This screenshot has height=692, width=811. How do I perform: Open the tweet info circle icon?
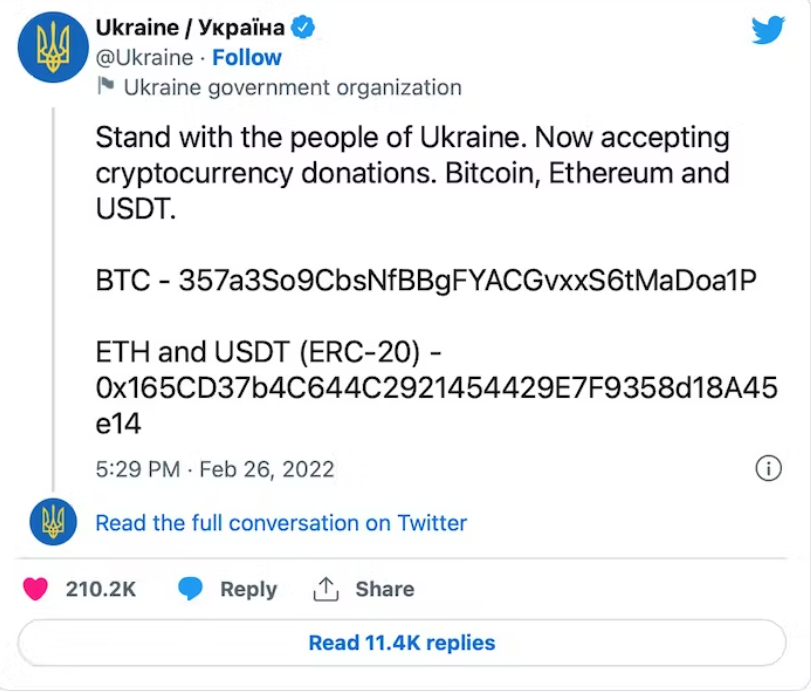coord(767,468)
